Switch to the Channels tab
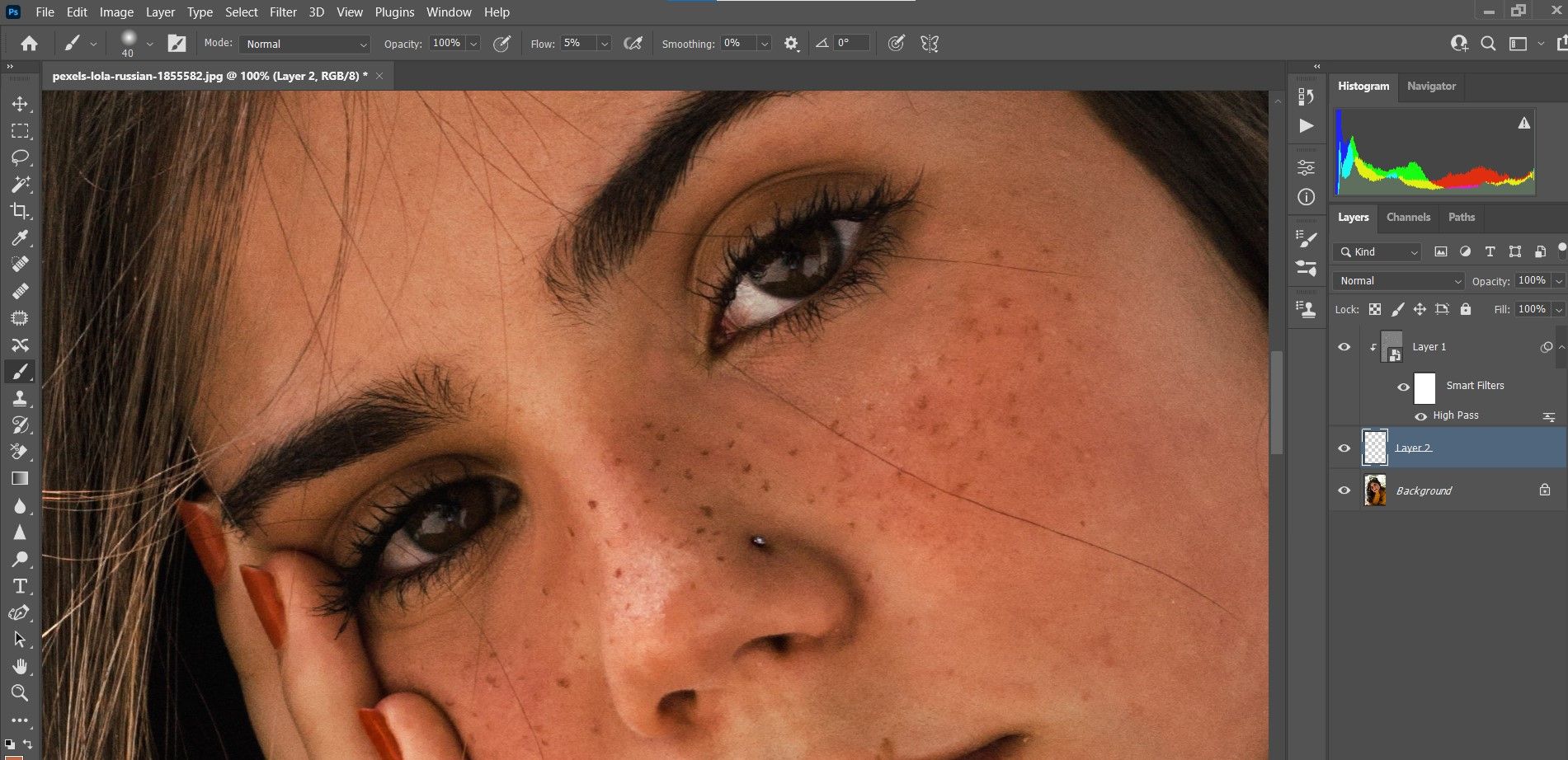The width and height of the screenshot is (1568, 760). (x=1408, y=218)
